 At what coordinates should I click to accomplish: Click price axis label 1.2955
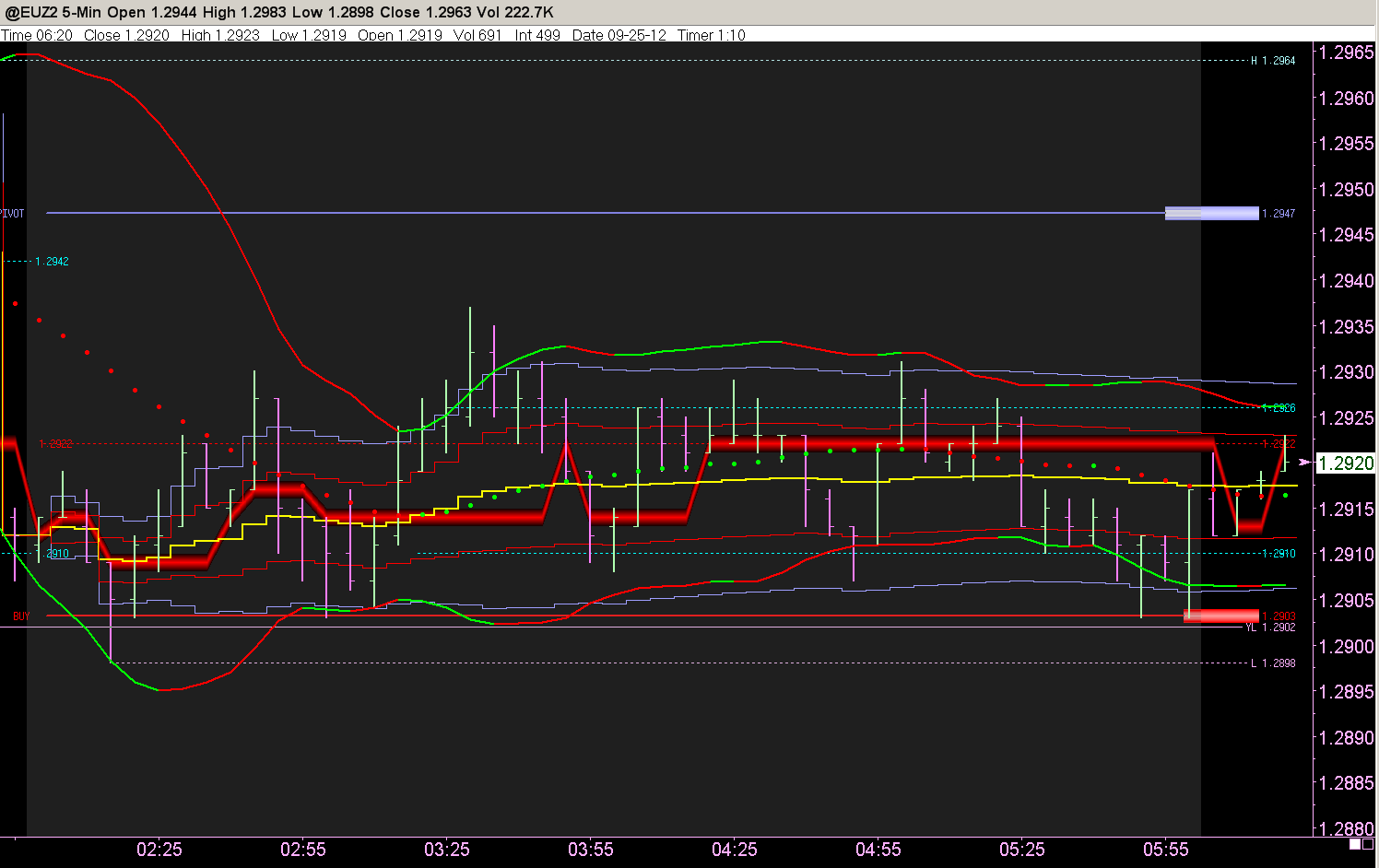click(1347, 143)
